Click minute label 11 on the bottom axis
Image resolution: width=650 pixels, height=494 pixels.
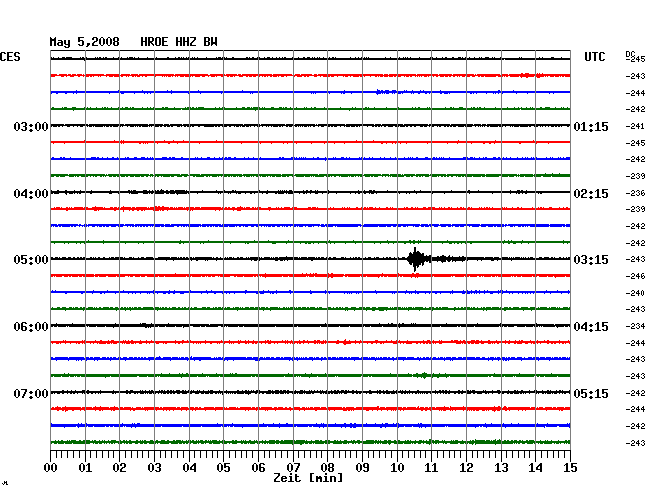pos(431,468)
